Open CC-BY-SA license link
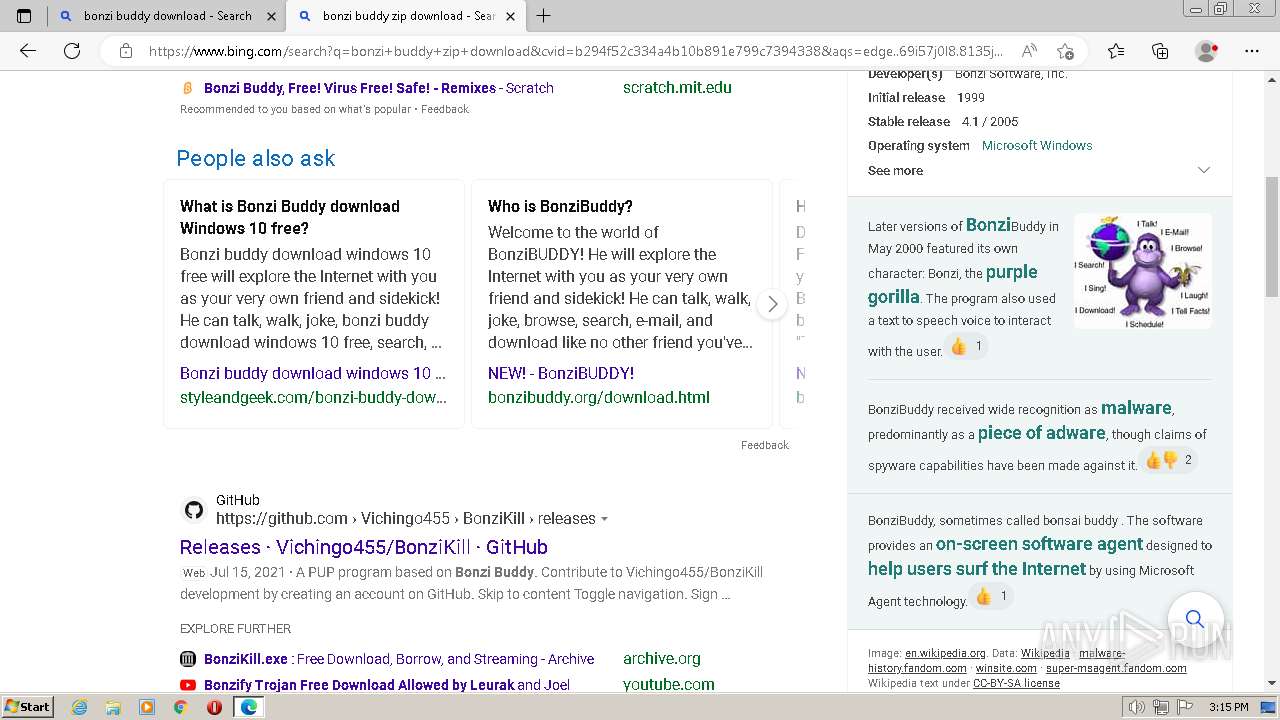1280x720 pixels. (x=1016, y=683)
